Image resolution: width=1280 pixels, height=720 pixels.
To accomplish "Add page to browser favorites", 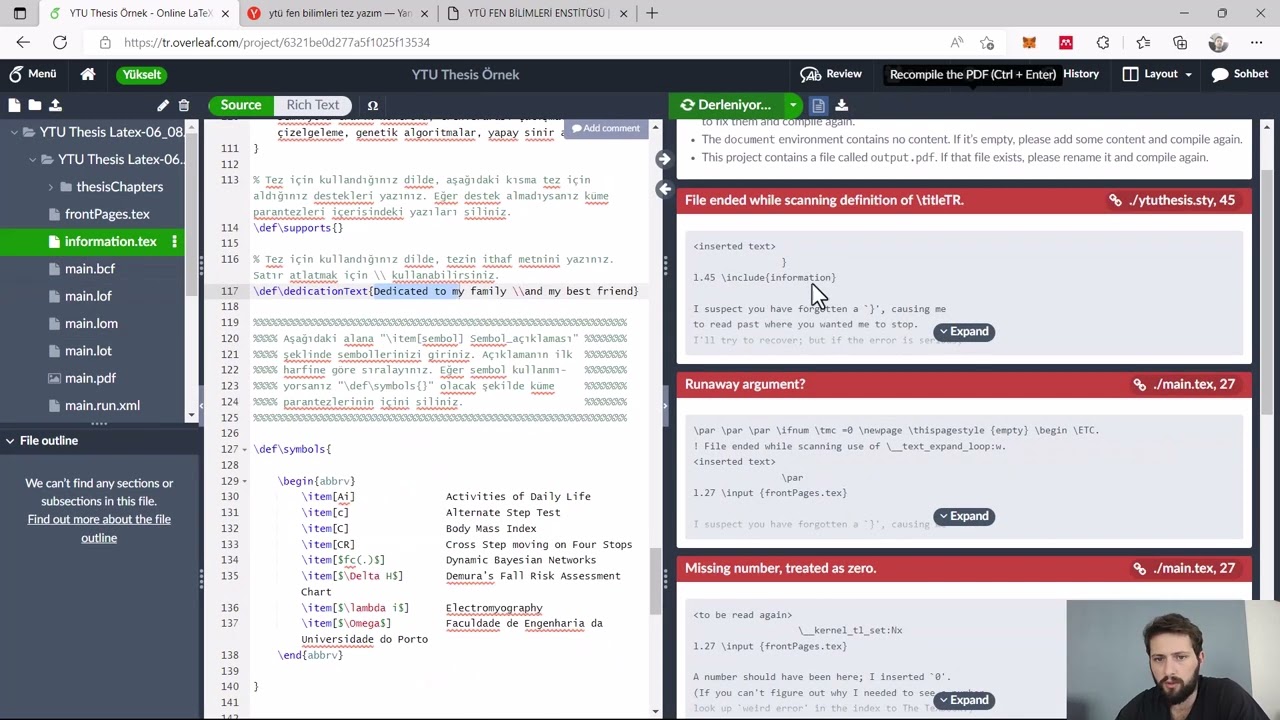I will (x=987, y=42).
